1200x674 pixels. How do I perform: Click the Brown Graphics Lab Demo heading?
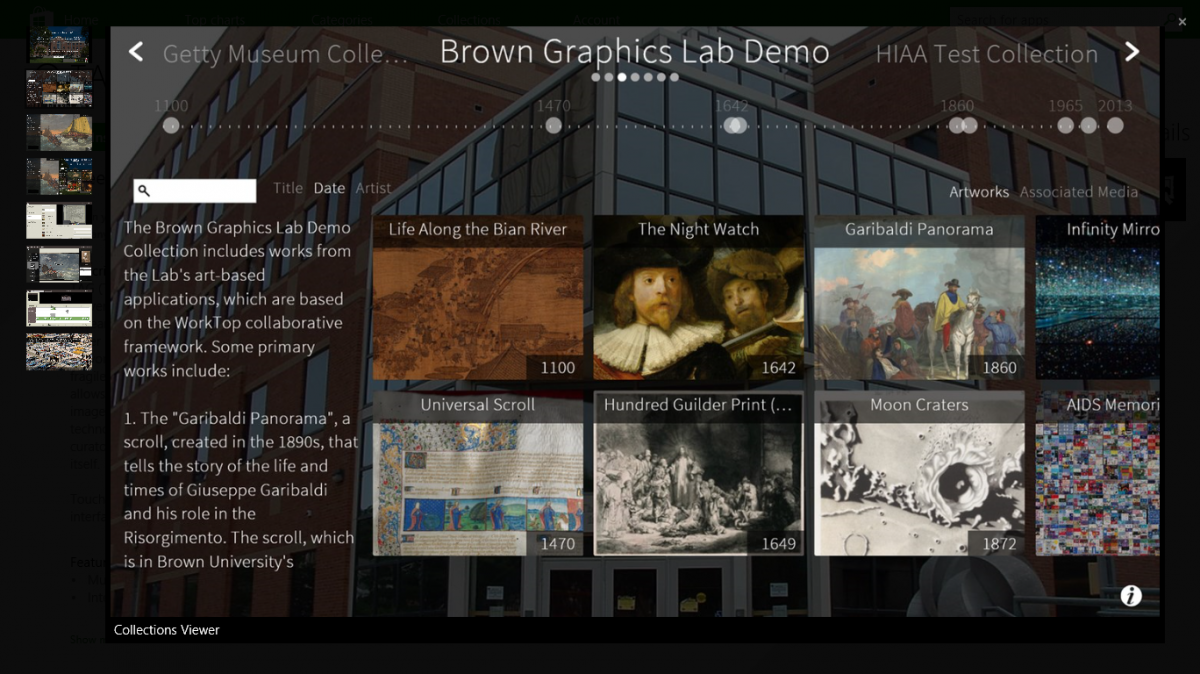coord(635,52)
